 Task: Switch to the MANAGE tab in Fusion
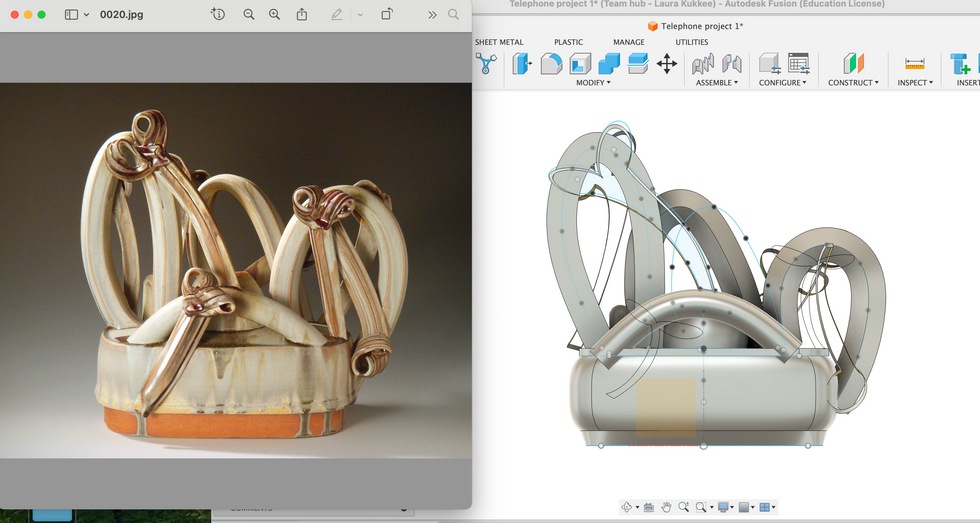pos(629,42)
